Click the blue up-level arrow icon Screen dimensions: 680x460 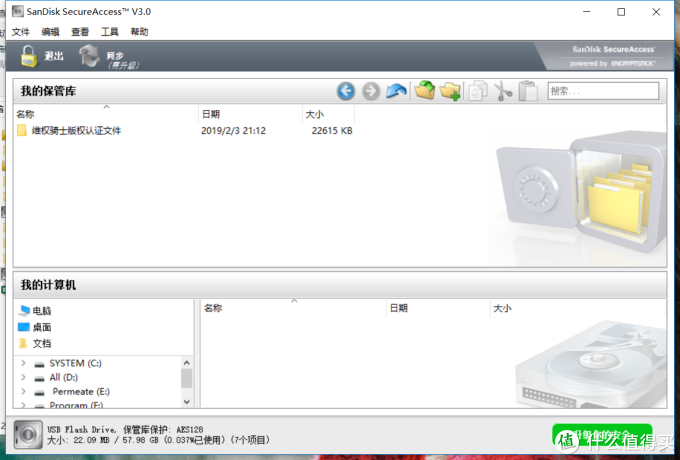click(396, 91)
